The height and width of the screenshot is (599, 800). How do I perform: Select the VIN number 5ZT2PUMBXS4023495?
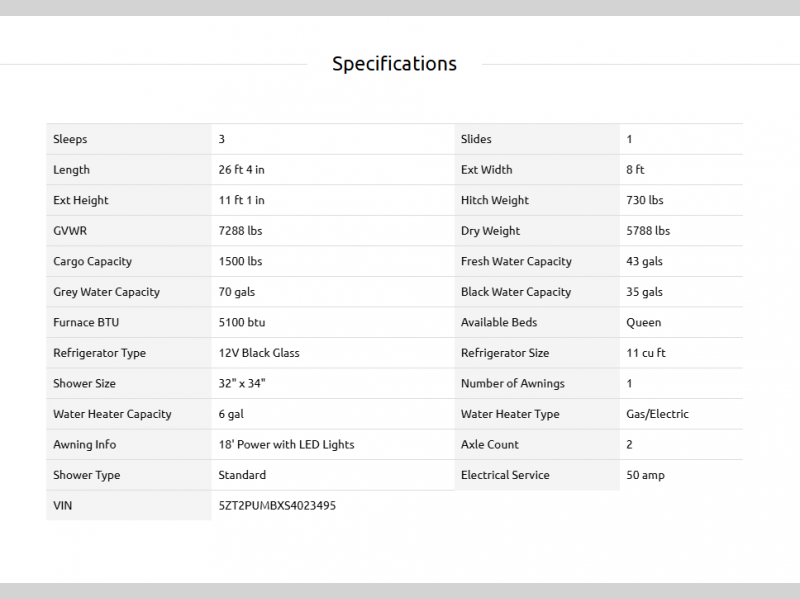tap(277, 506)
